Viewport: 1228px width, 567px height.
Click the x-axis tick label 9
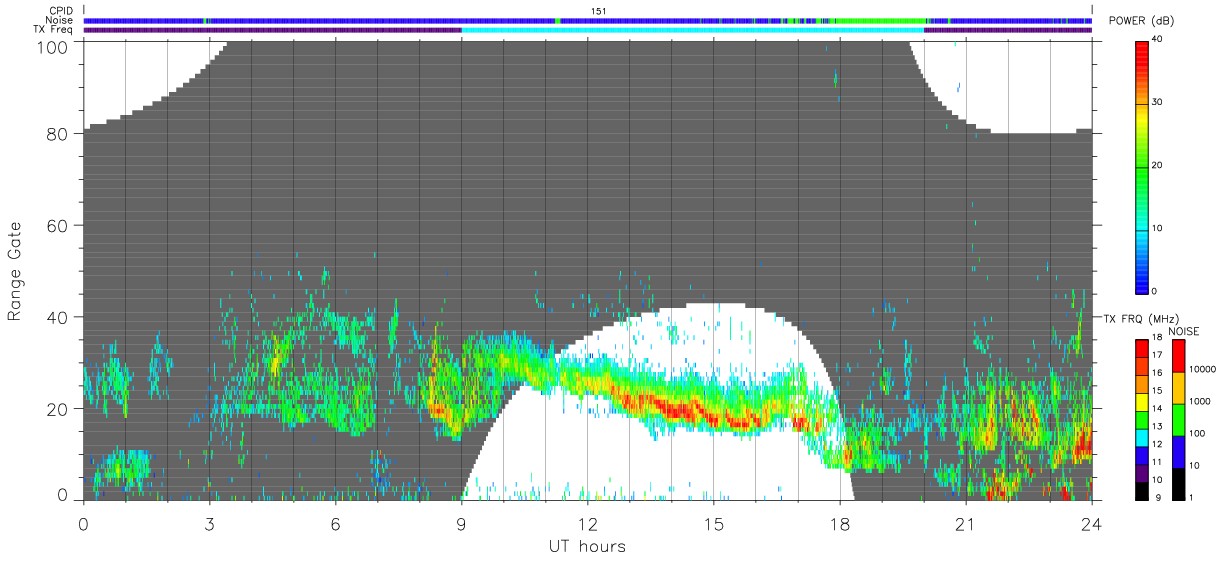point(461,523)
